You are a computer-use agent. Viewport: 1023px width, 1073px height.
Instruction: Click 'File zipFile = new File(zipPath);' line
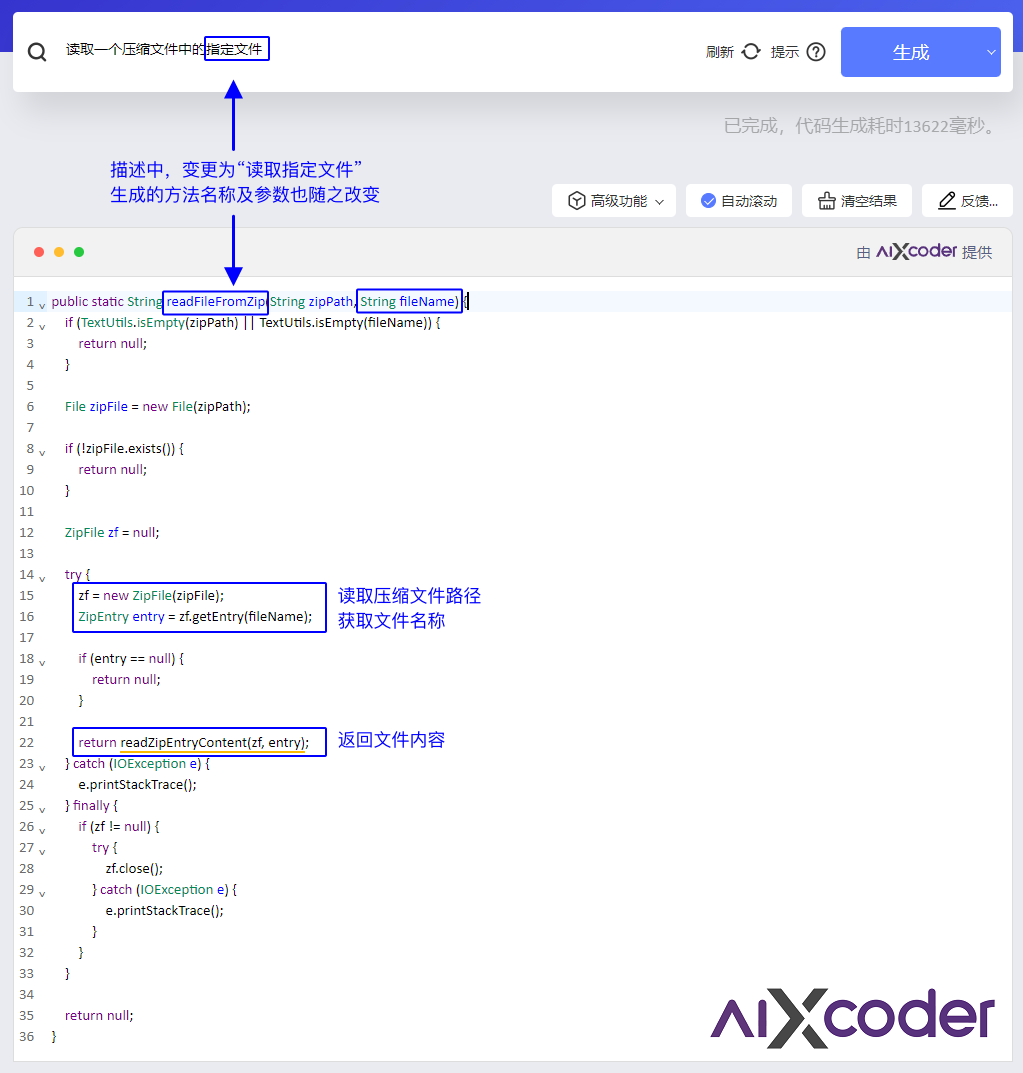pos(157,406)
